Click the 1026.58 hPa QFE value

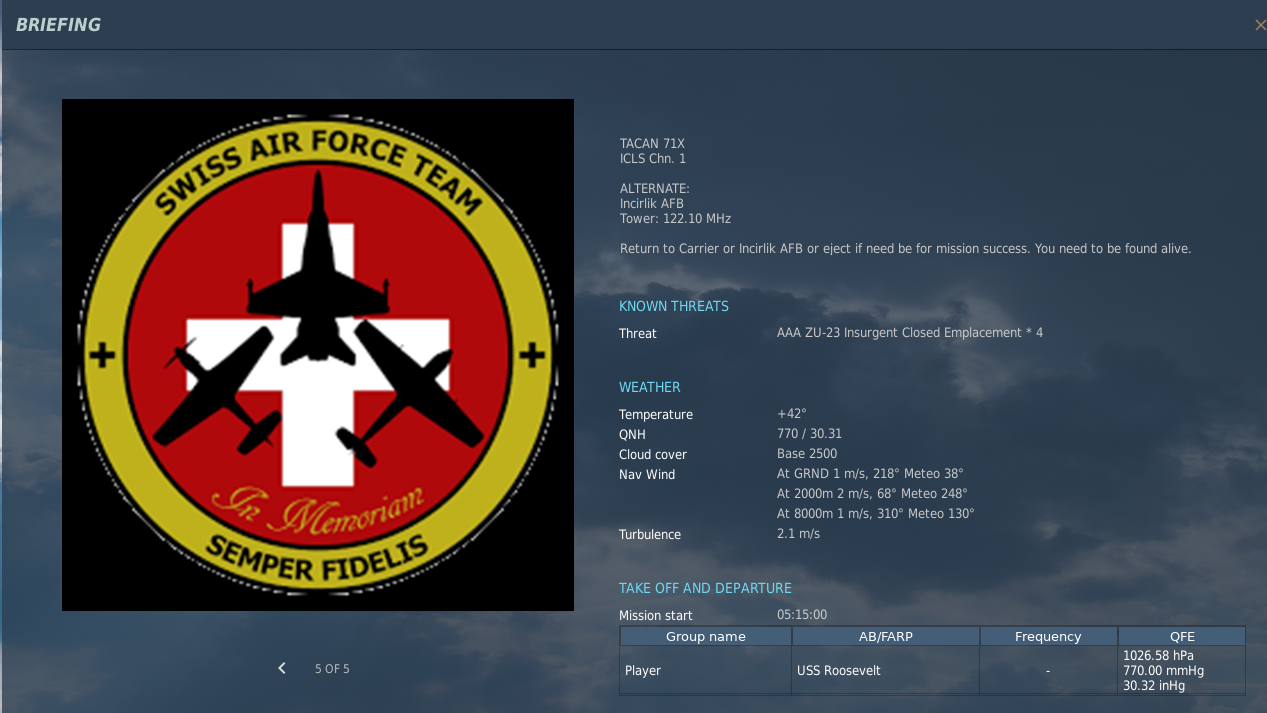click(1158, 655)
